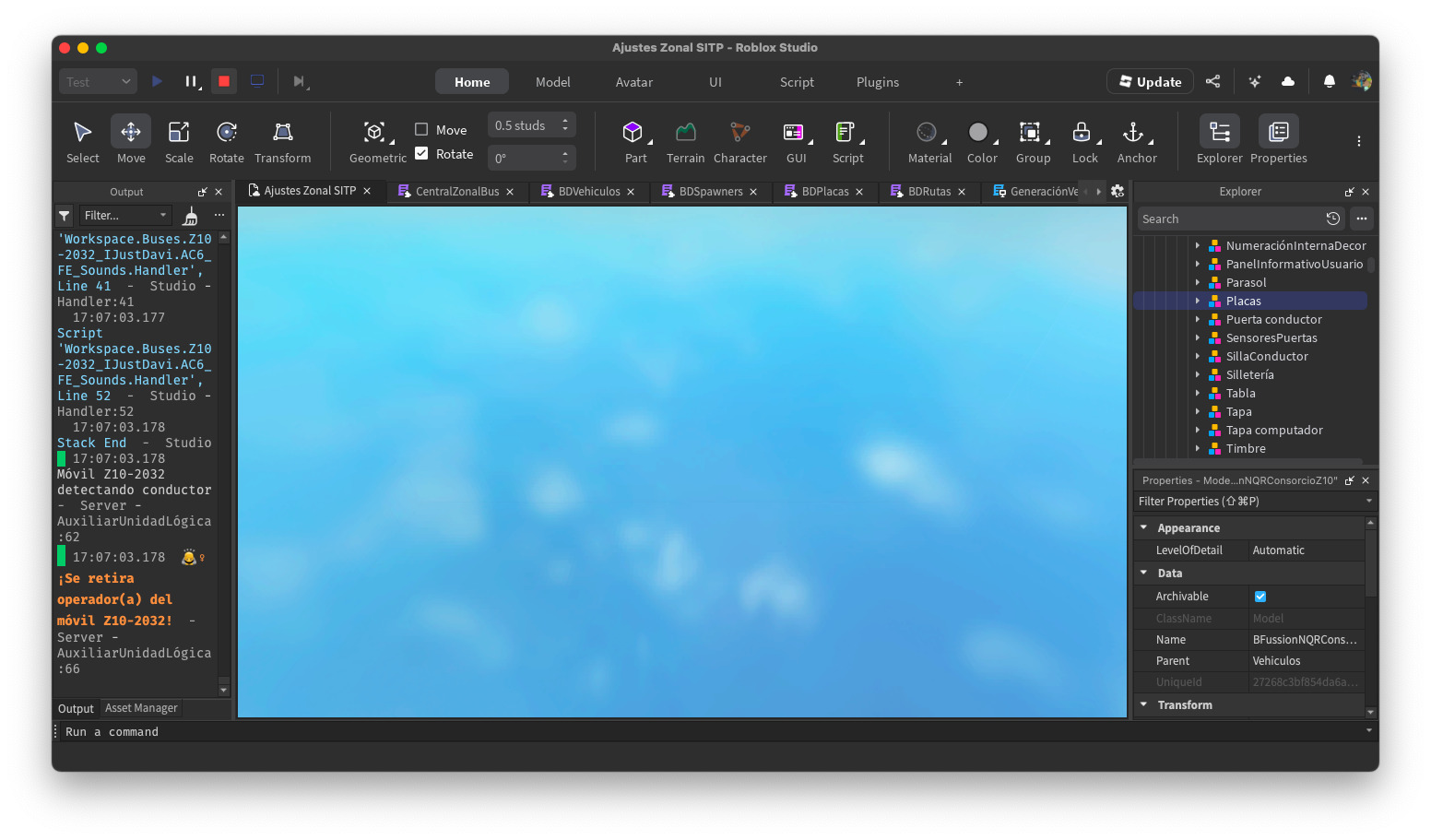The image size is (1431, 840).
Task: Switch to the Model ribbon tab
Action: (552, 82)
